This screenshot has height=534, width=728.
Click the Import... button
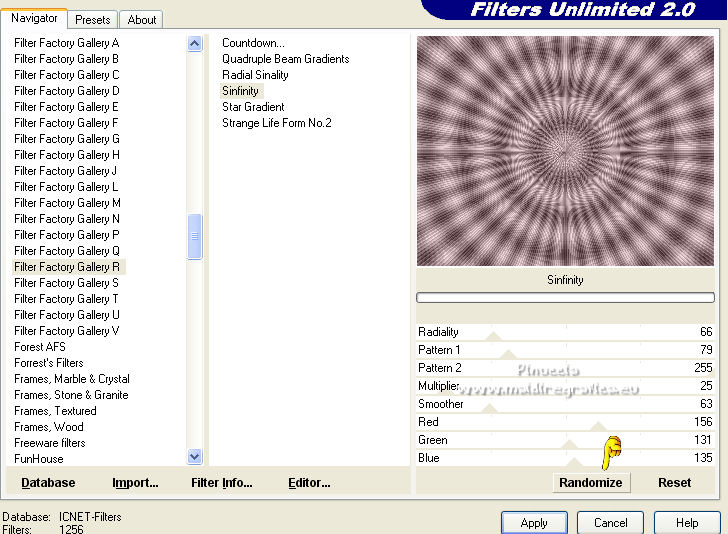click(135, 483)
